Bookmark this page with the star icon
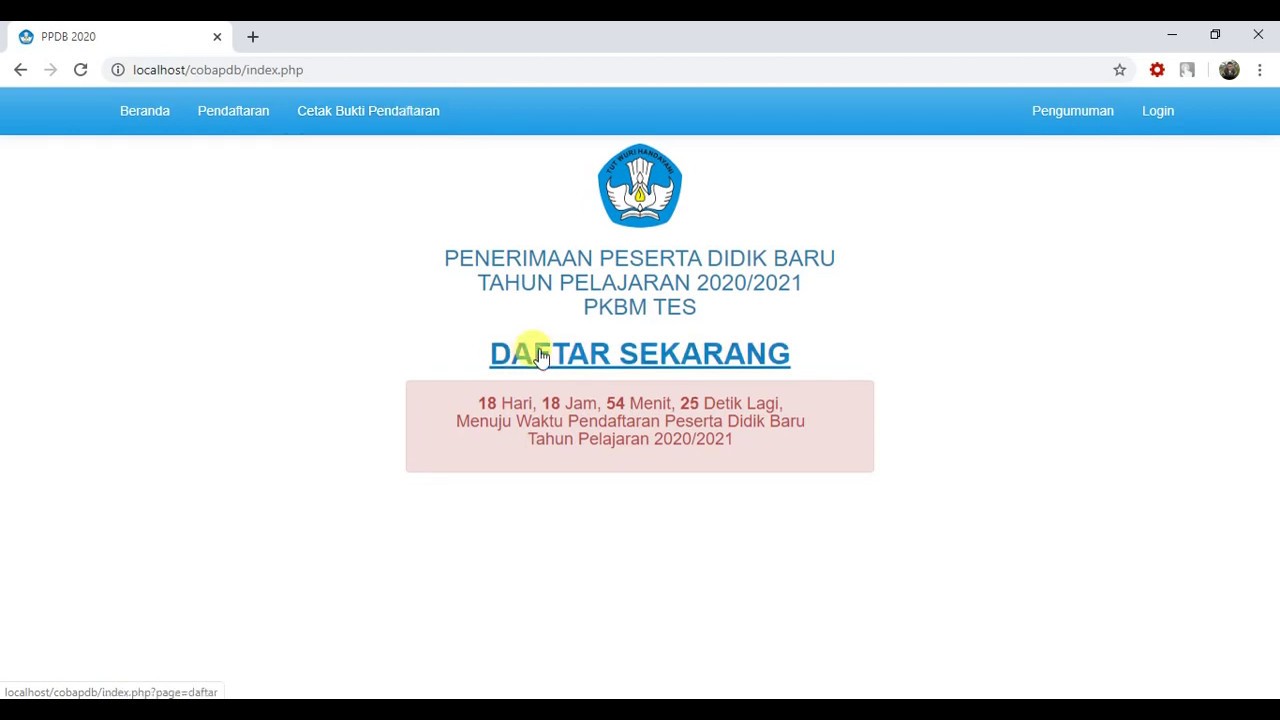The image size is (1280, 720). 1120,70
